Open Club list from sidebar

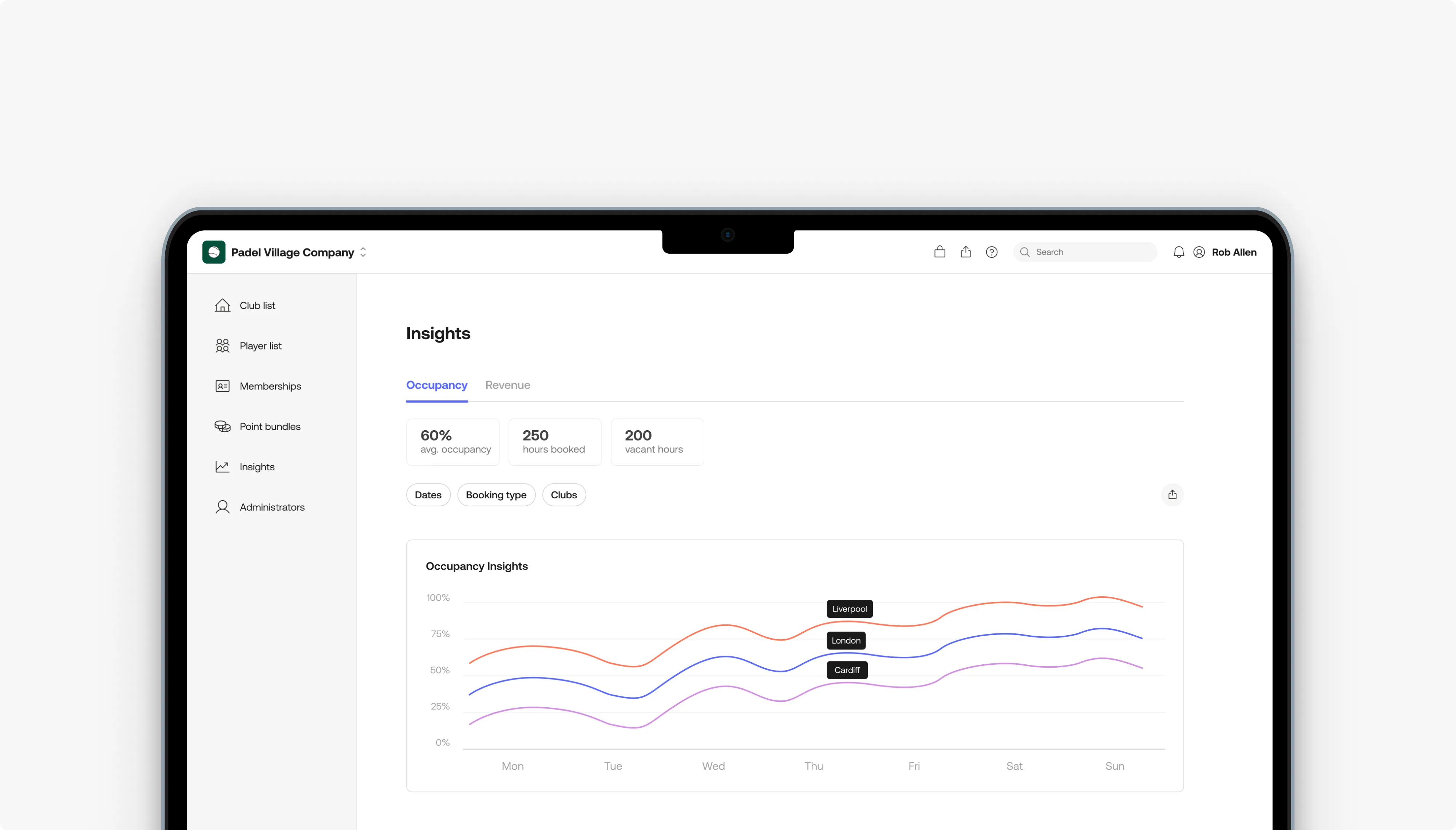pos(257,305)
